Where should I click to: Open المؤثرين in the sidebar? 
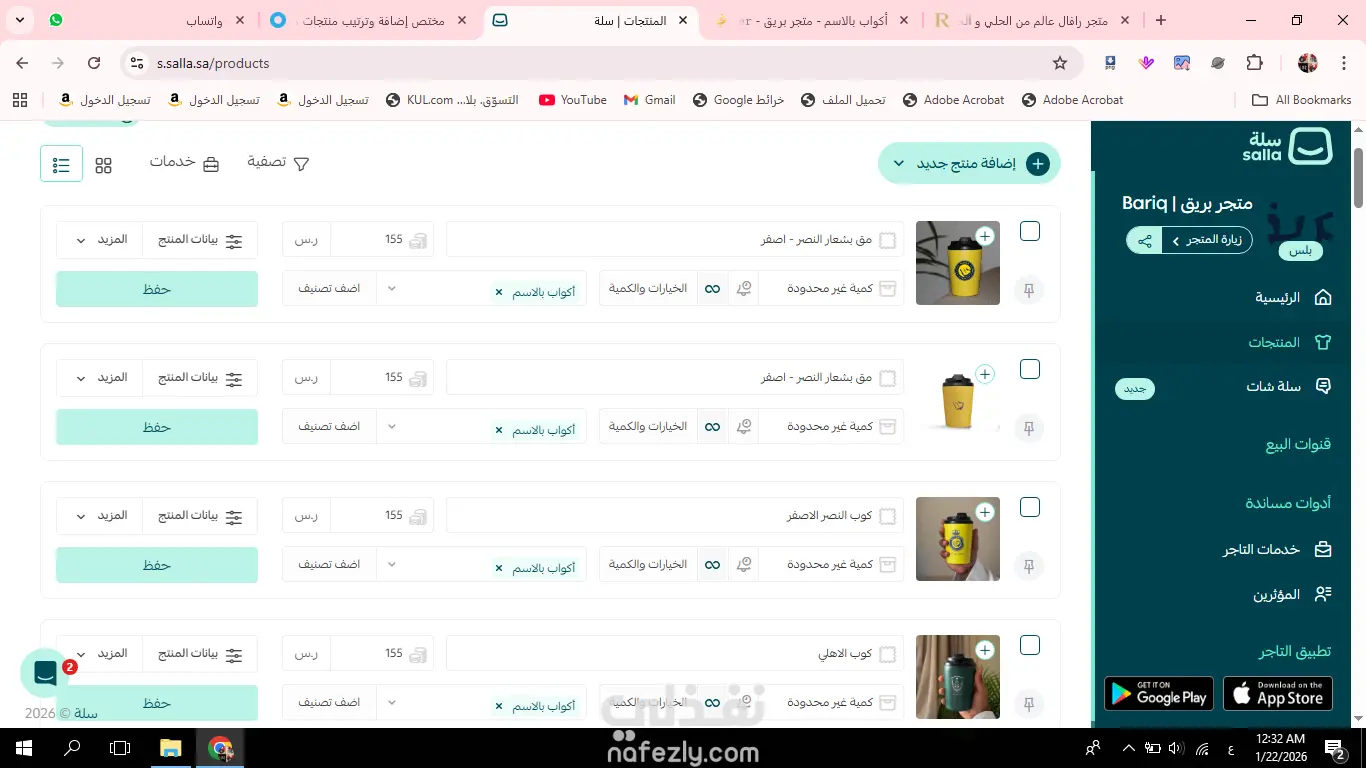pos(1293,594)
